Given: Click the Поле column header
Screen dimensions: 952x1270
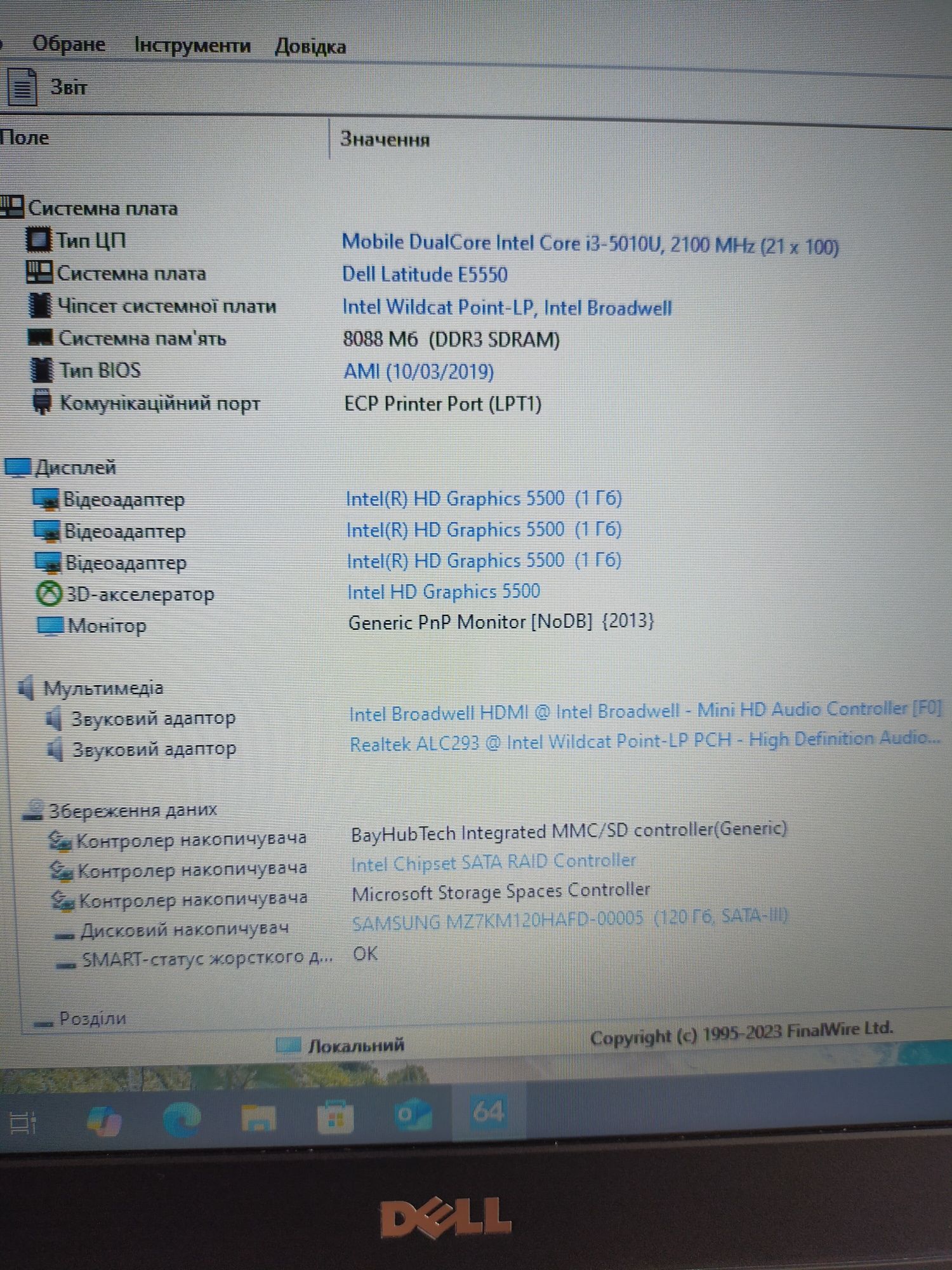Looking at the screenshot, I should [x=25, y=137].
